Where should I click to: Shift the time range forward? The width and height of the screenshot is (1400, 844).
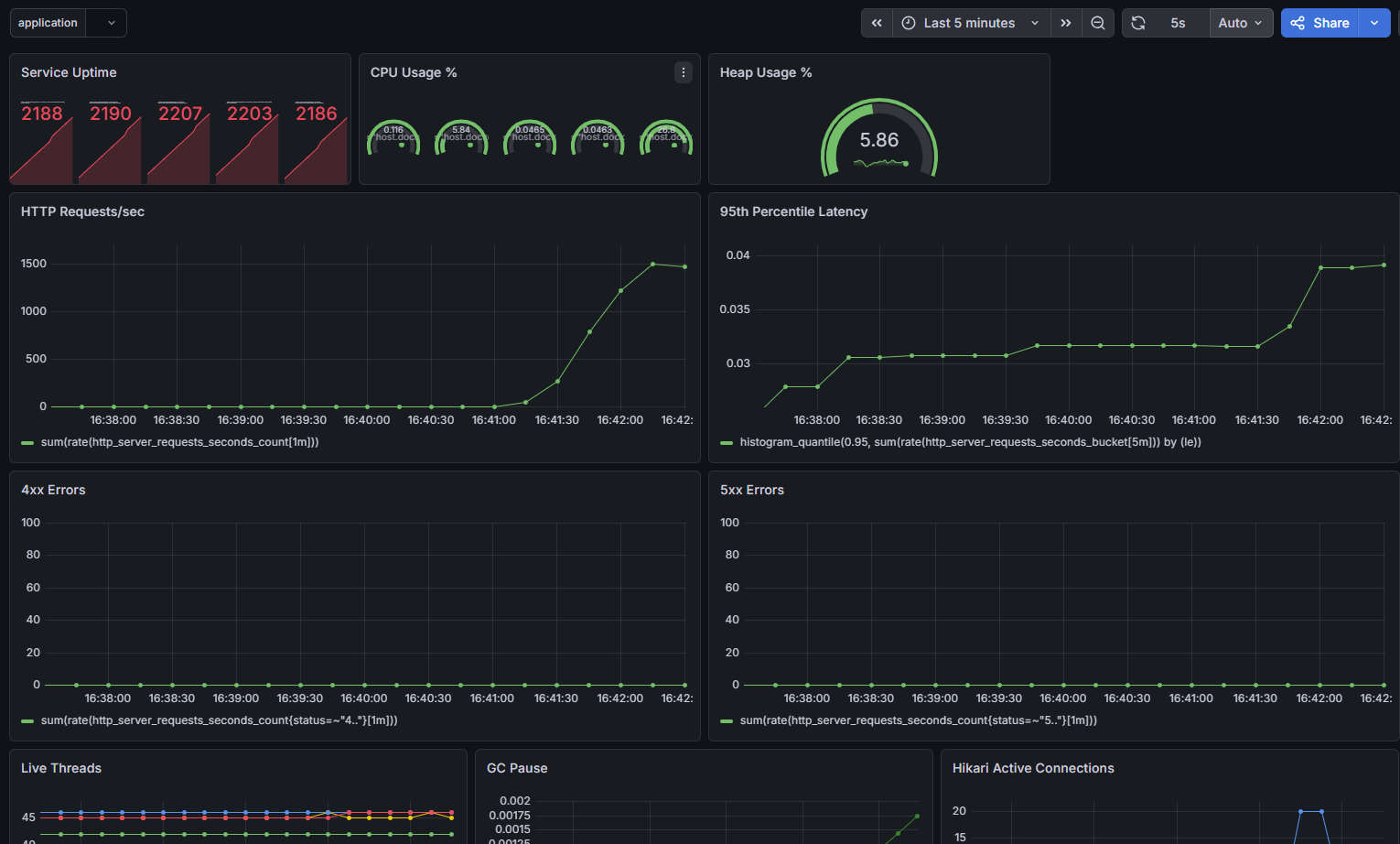tap(1066, 23)
